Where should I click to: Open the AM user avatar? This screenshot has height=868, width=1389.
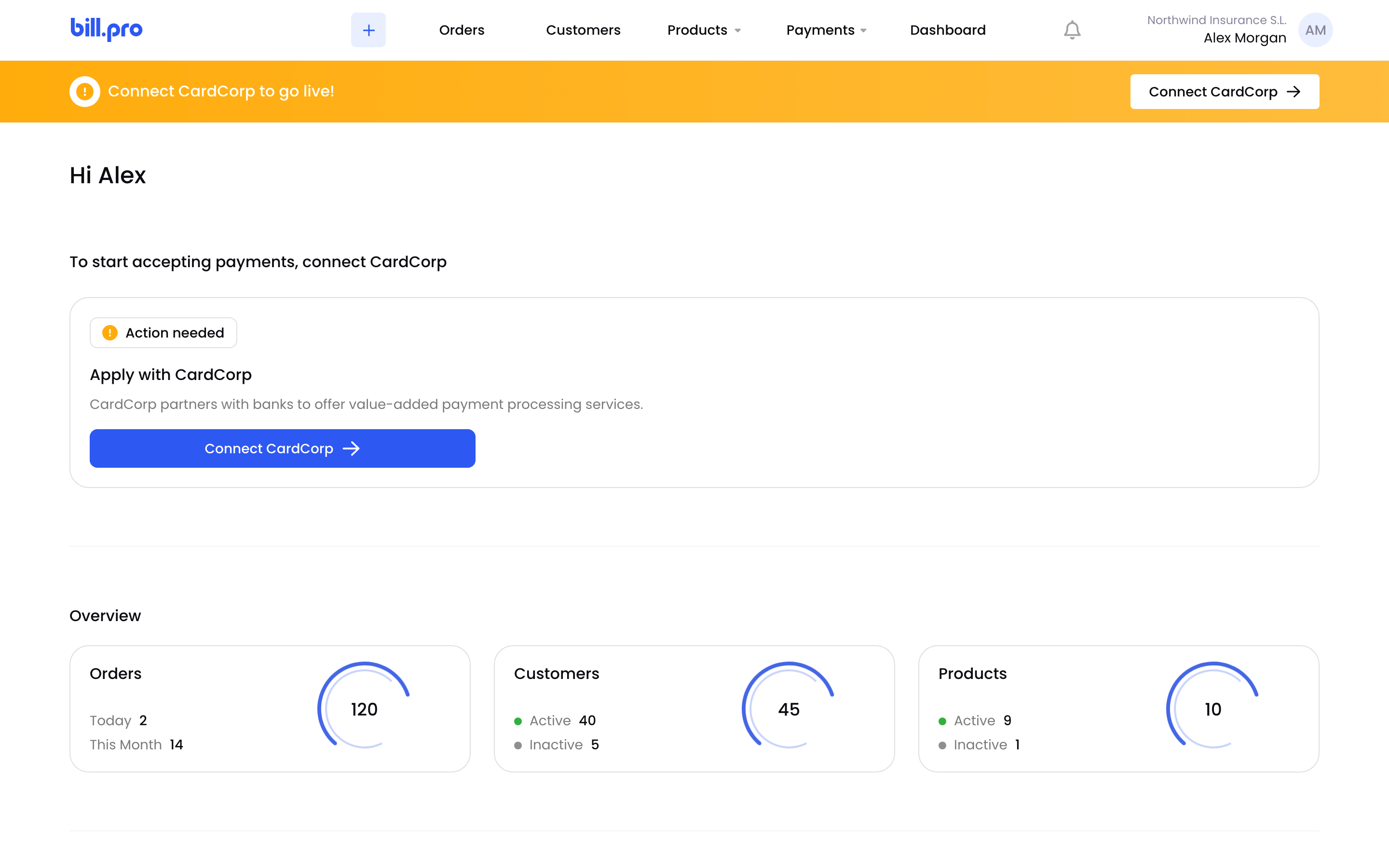point(1315,30)
